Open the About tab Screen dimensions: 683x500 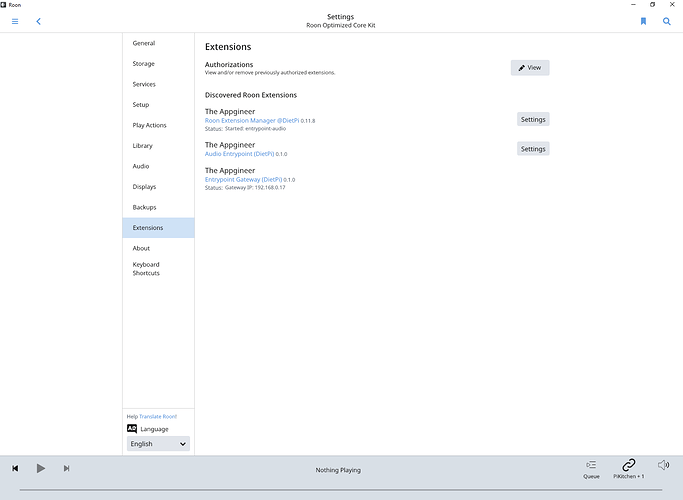pos(158,248)
